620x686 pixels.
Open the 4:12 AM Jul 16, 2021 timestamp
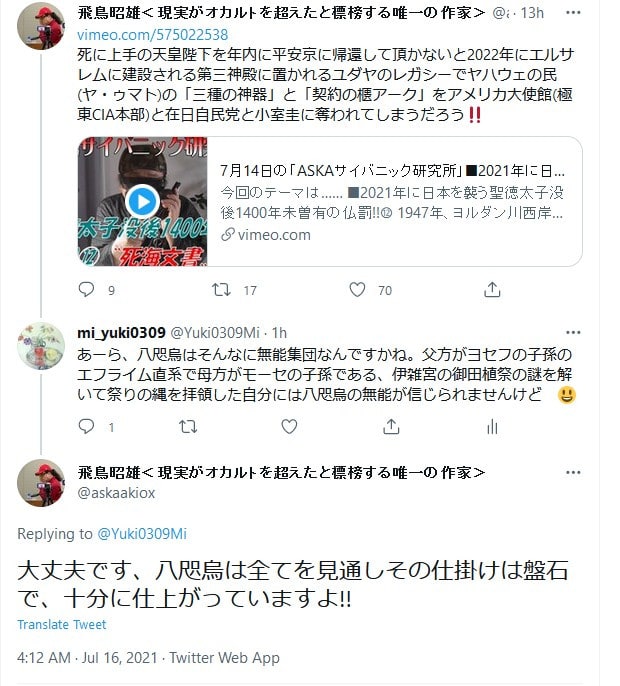tap(87, 658)
